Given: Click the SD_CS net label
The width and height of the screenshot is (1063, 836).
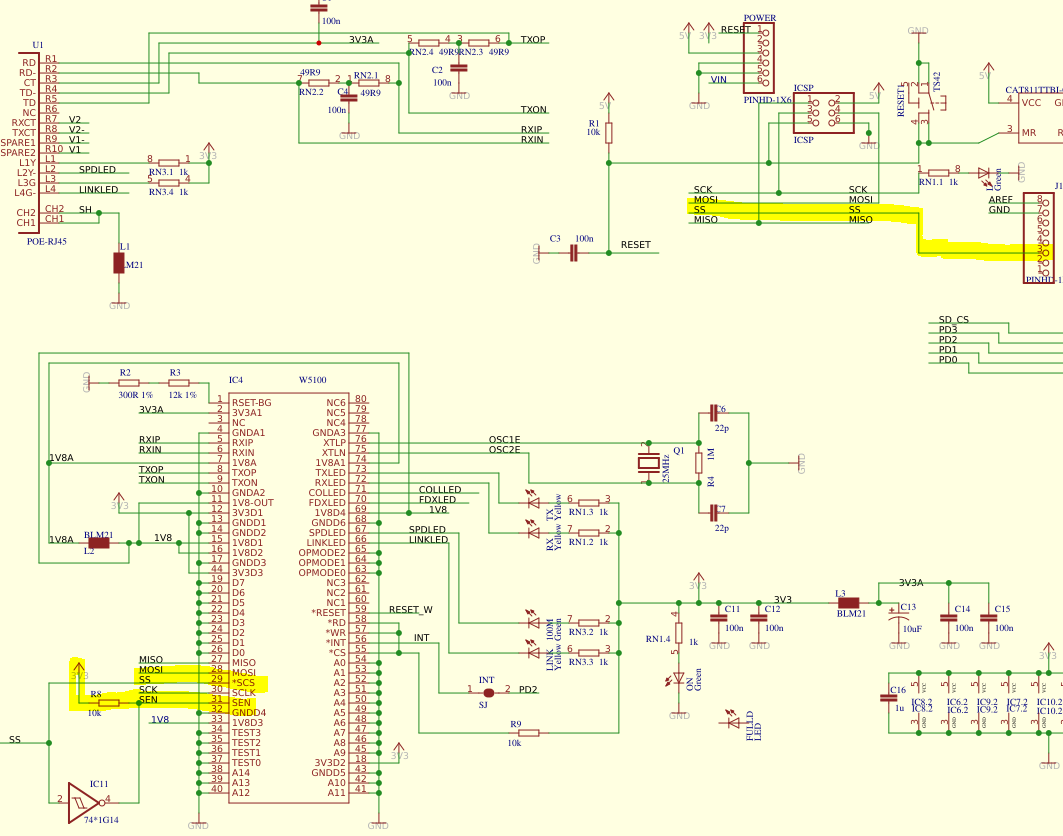Looking at the screenshot, I should point(954,319).
